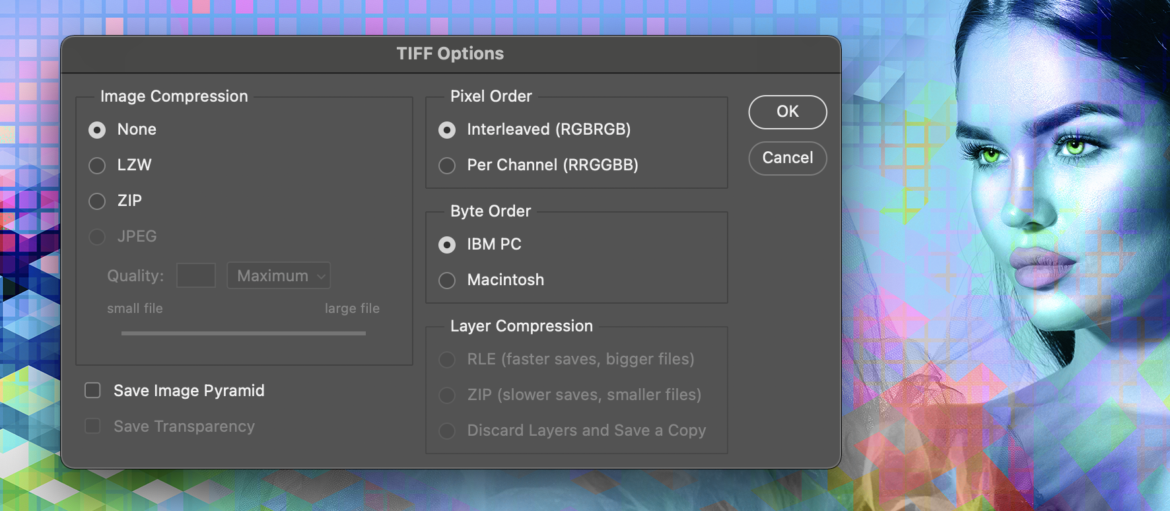Confirm TIFF settings with OK button
Screen dimensions: 1170x511
coord(787,112)
